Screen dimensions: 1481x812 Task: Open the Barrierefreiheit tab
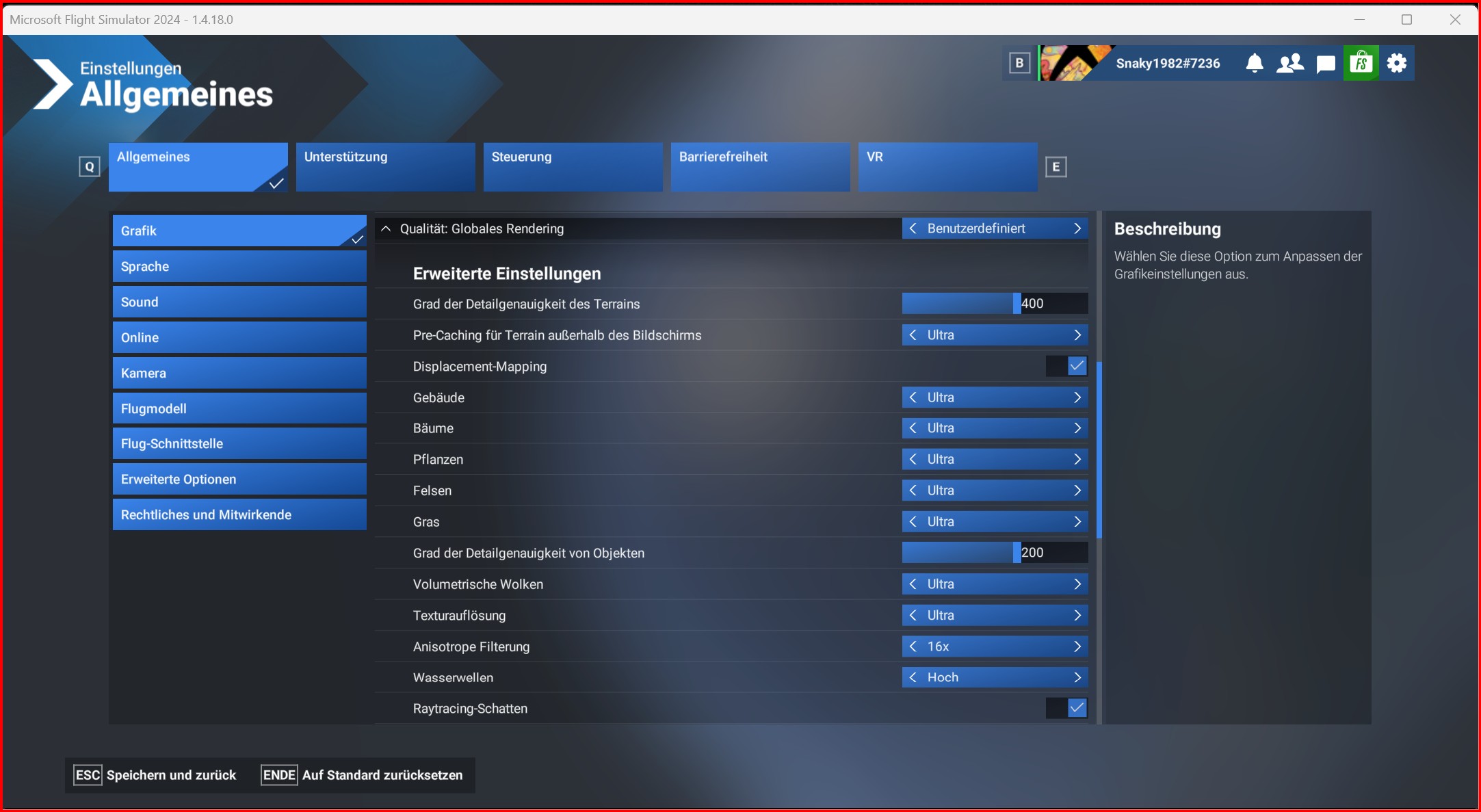[760, 167]
